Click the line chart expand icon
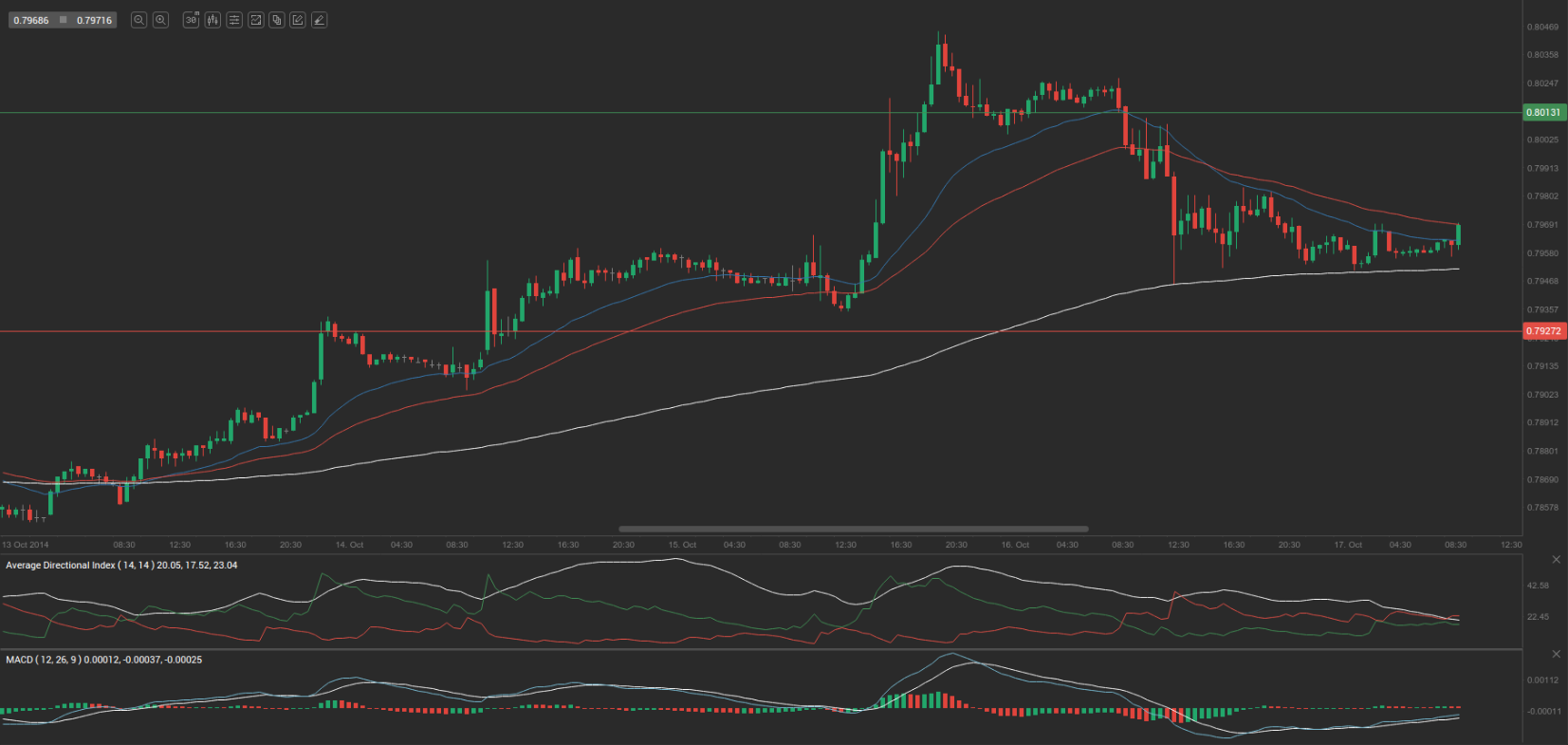Viewport: 1568px width, 745px height. point(256,20)
